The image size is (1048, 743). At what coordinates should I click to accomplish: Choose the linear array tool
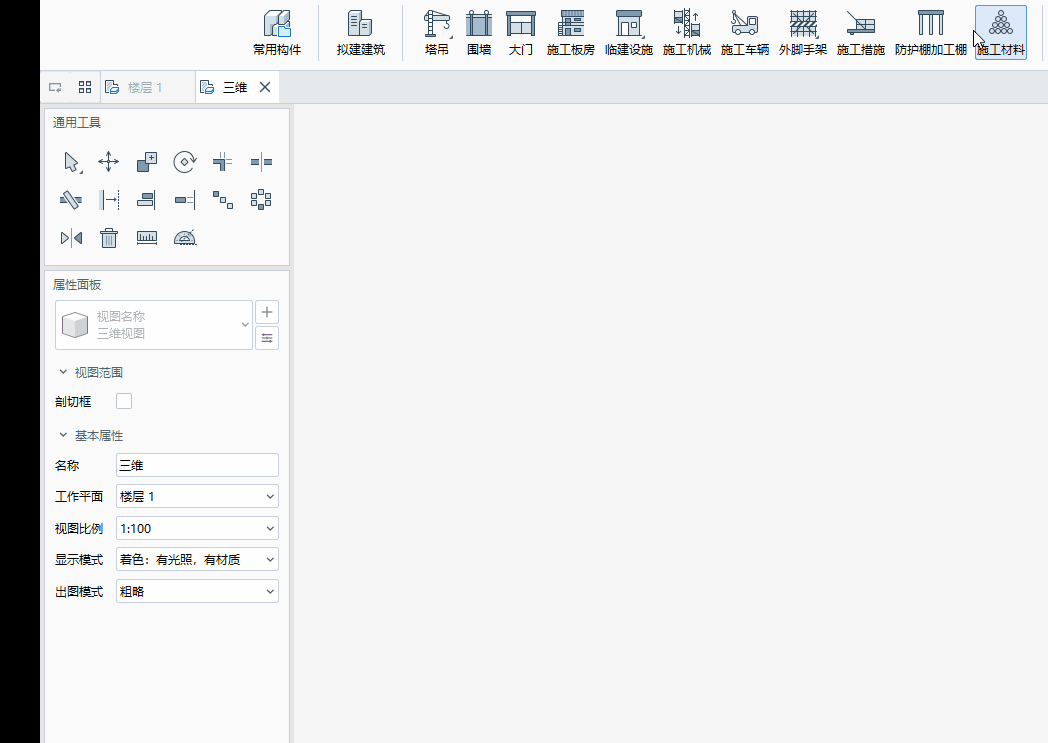223,200
